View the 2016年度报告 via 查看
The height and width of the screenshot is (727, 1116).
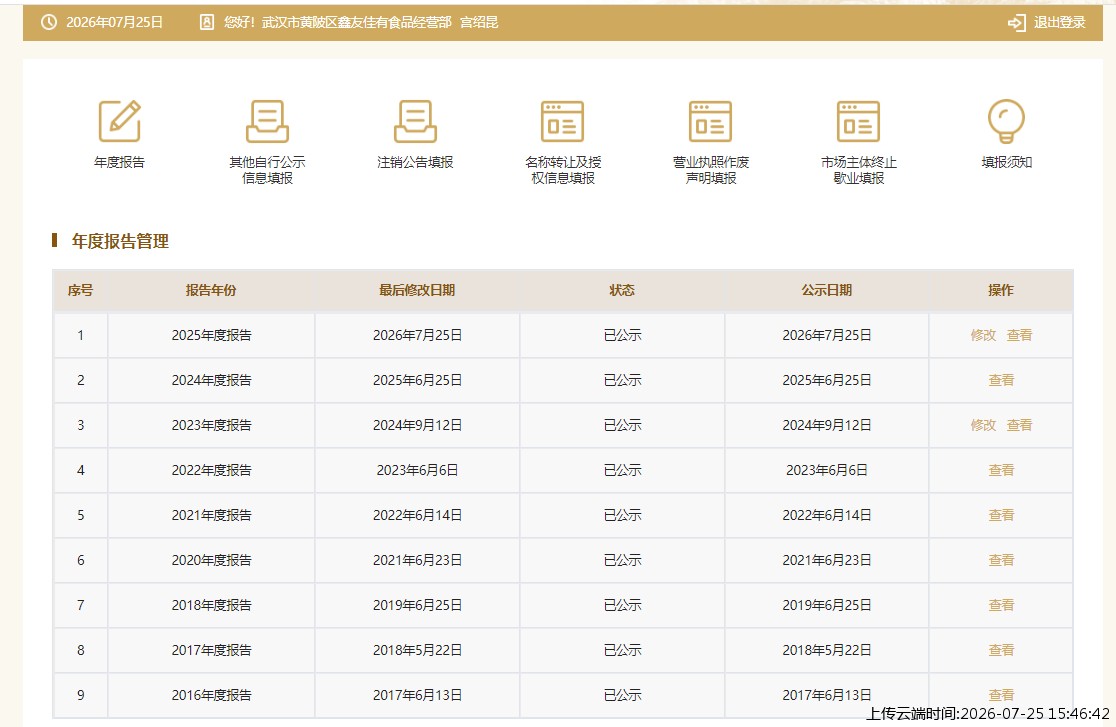pos(1001,695)
